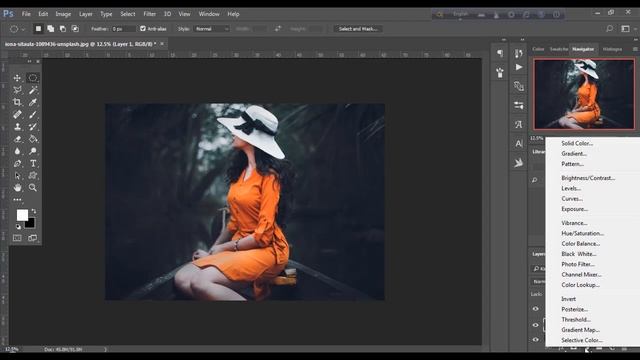
Task: Click the Select and Mask button
Action: tap(358, 29)
